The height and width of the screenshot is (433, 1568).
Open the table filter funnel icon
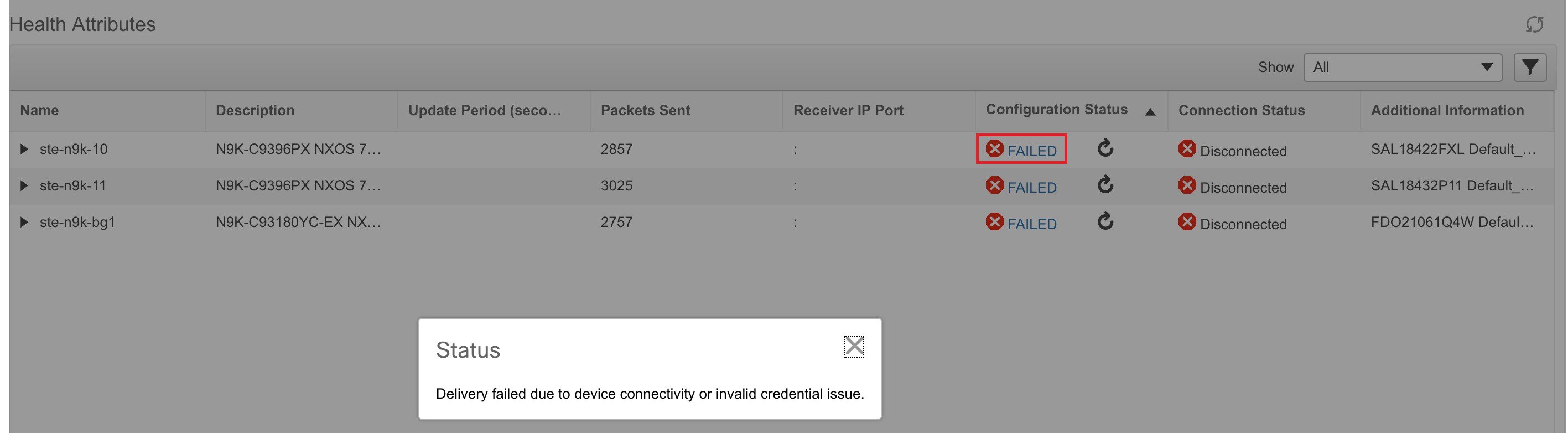[x=1530, y=67]
